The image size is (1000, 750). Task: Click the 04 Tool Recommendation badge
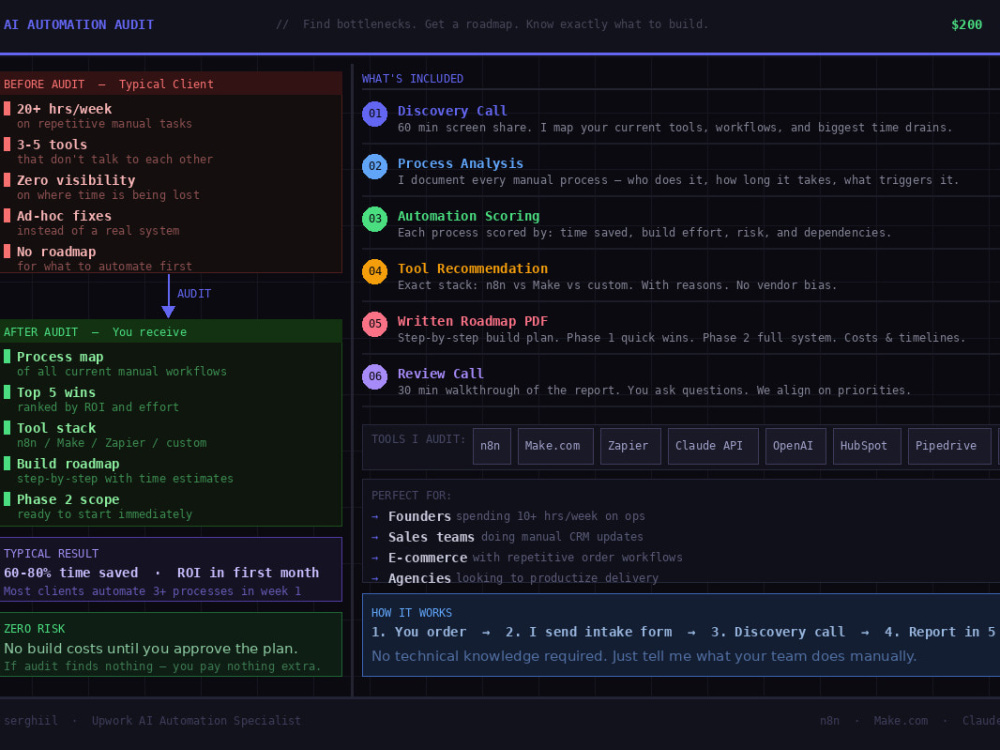pyautogui.click(x=374, y=272)
